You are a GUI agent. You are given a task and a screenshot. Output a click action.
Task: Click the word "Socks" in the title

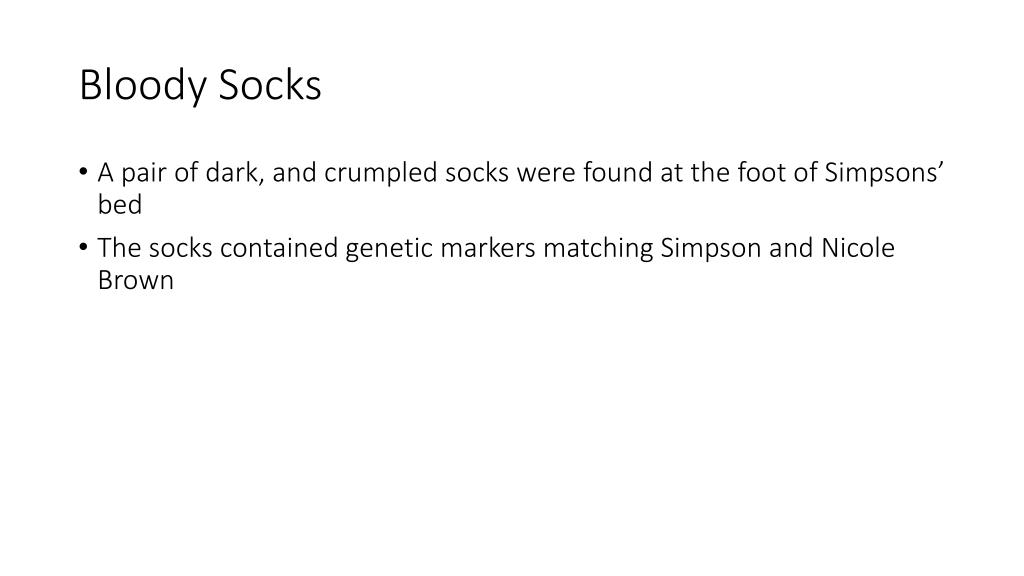(x=270, y=84)
